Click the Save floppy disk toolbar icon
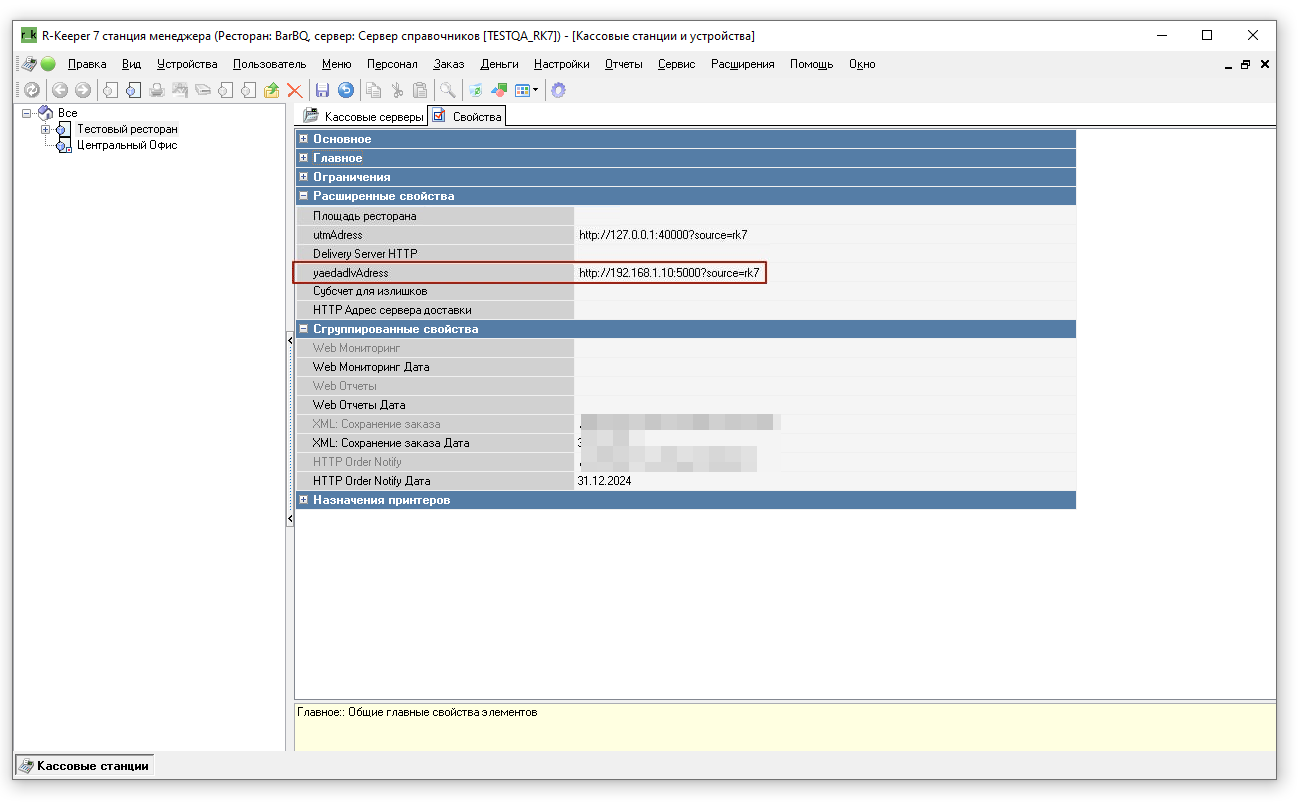This screenshot has width=1300, height=808. pyautogui.click(x=322, y=90)
